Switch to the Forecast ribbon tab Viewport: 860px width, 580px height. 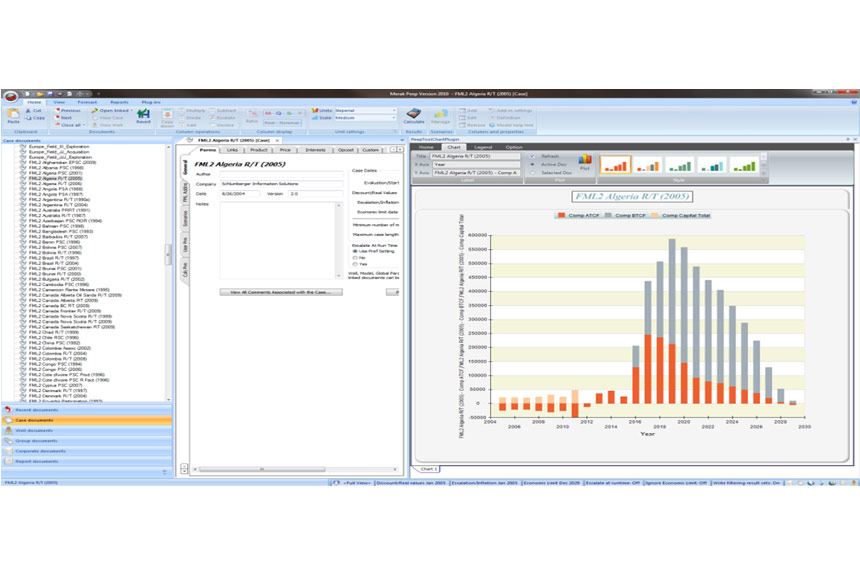(x=86, y=102)
